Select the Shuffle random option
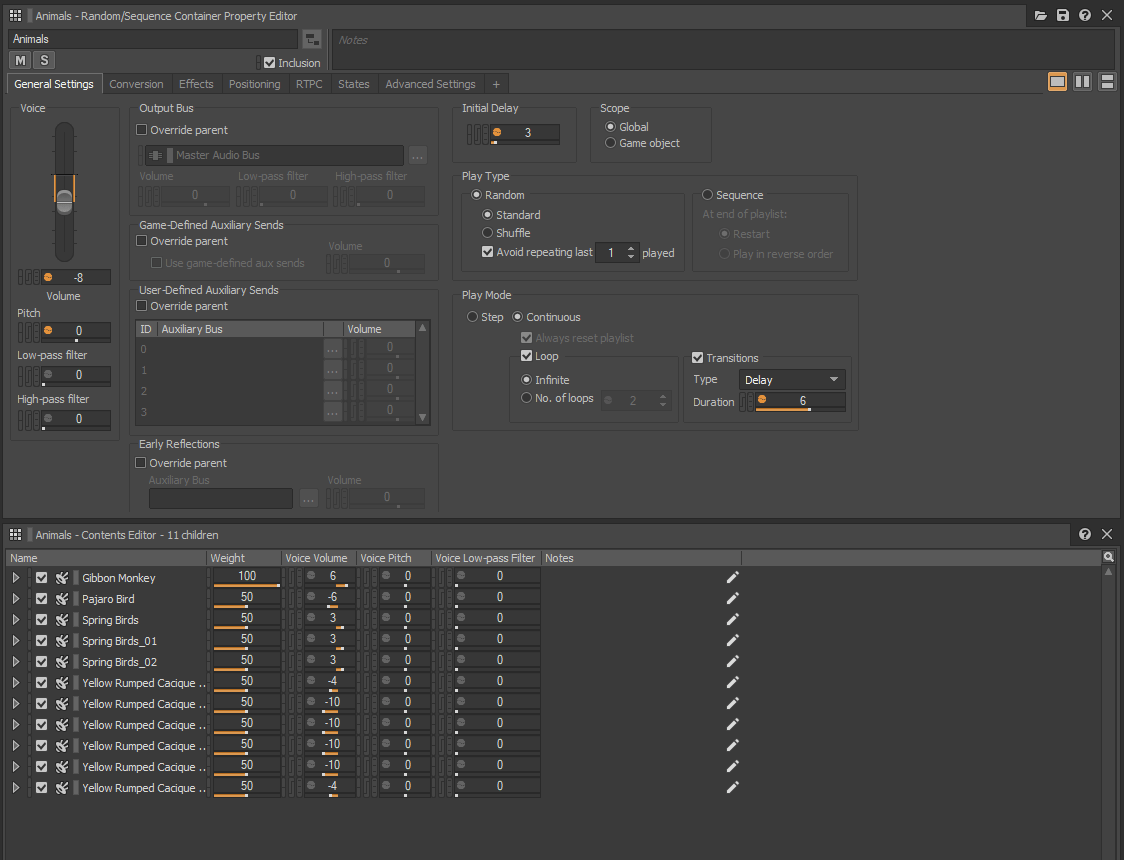The image size is (1124, 860). coord(488,233)
